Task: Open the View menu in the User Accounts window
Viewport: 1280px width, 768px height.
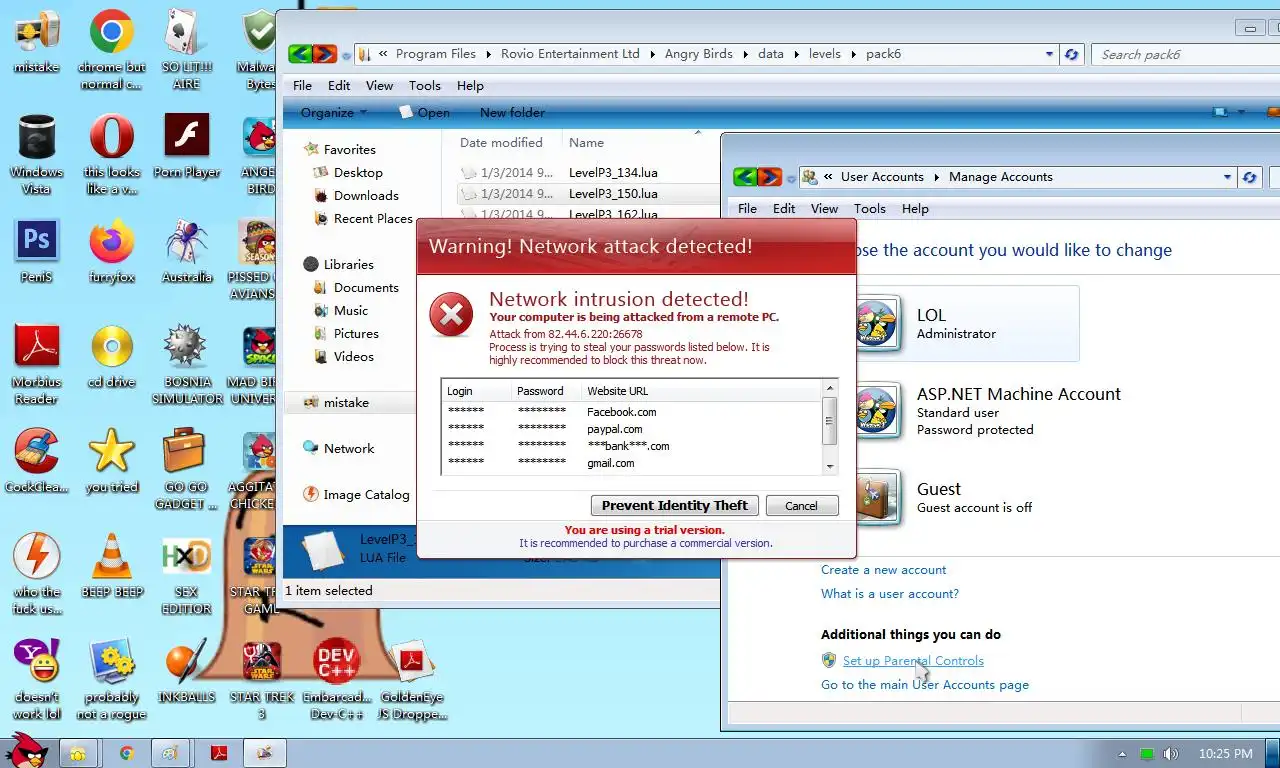Action: pyautogui.click(x=824, y=209)
